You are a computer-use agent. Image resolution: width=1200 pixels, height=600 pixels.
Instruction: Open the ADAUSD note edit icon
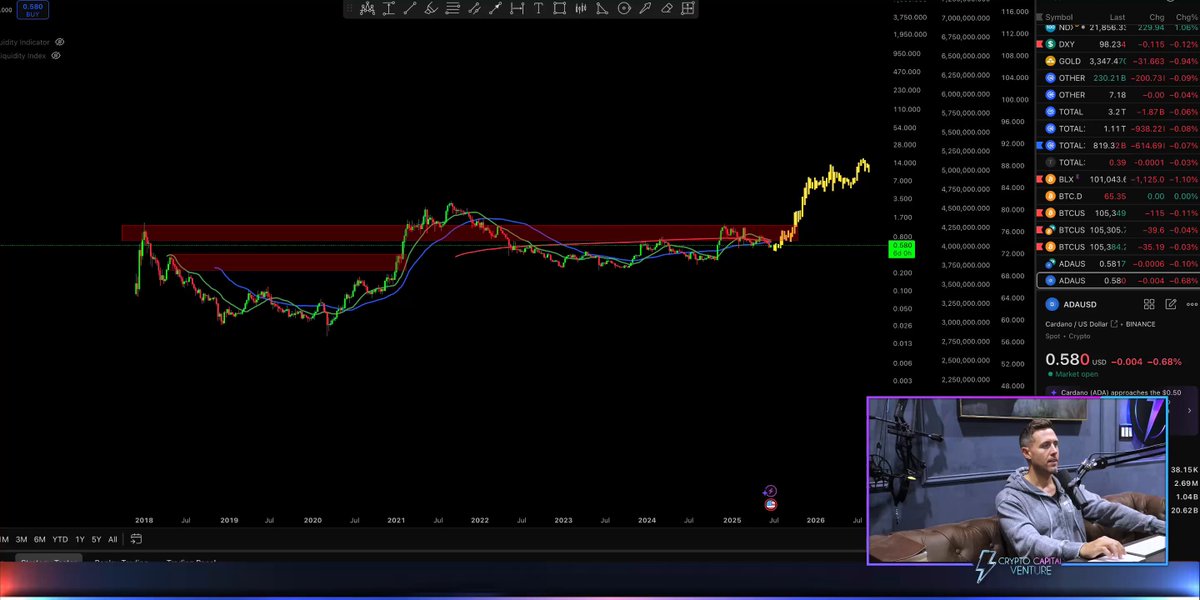coord(1170,304)
